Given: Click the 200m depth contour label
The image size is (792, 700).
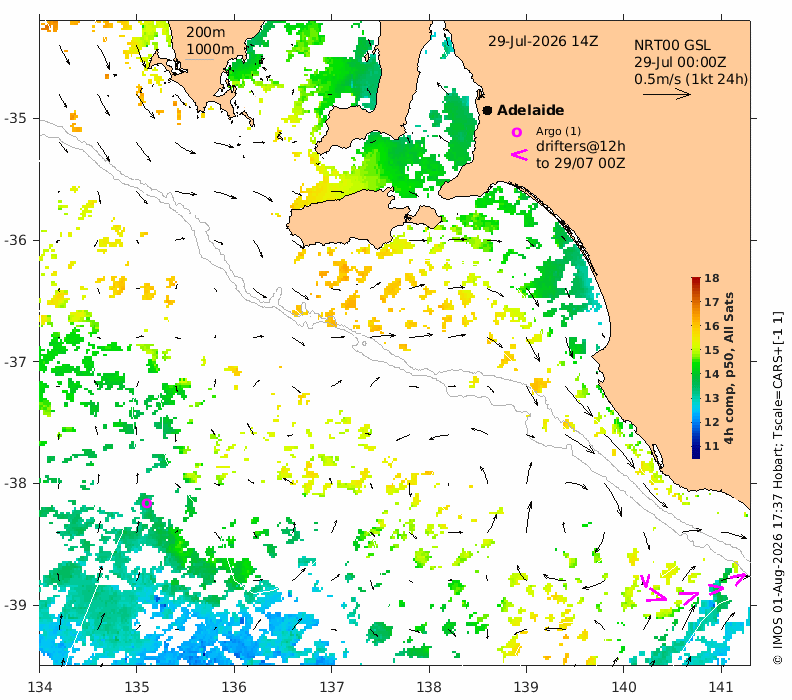Looking at the screenshot, I should pos(205,32).
